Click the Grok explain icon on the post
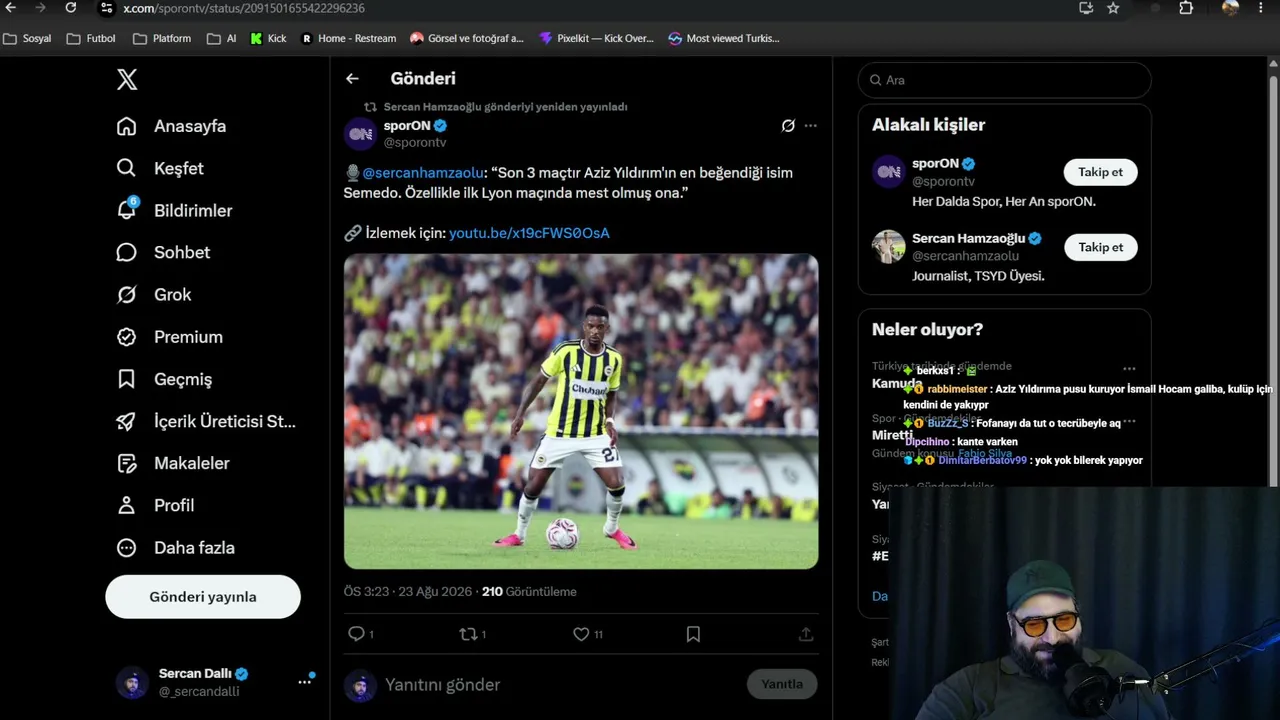 click(788, 126)
